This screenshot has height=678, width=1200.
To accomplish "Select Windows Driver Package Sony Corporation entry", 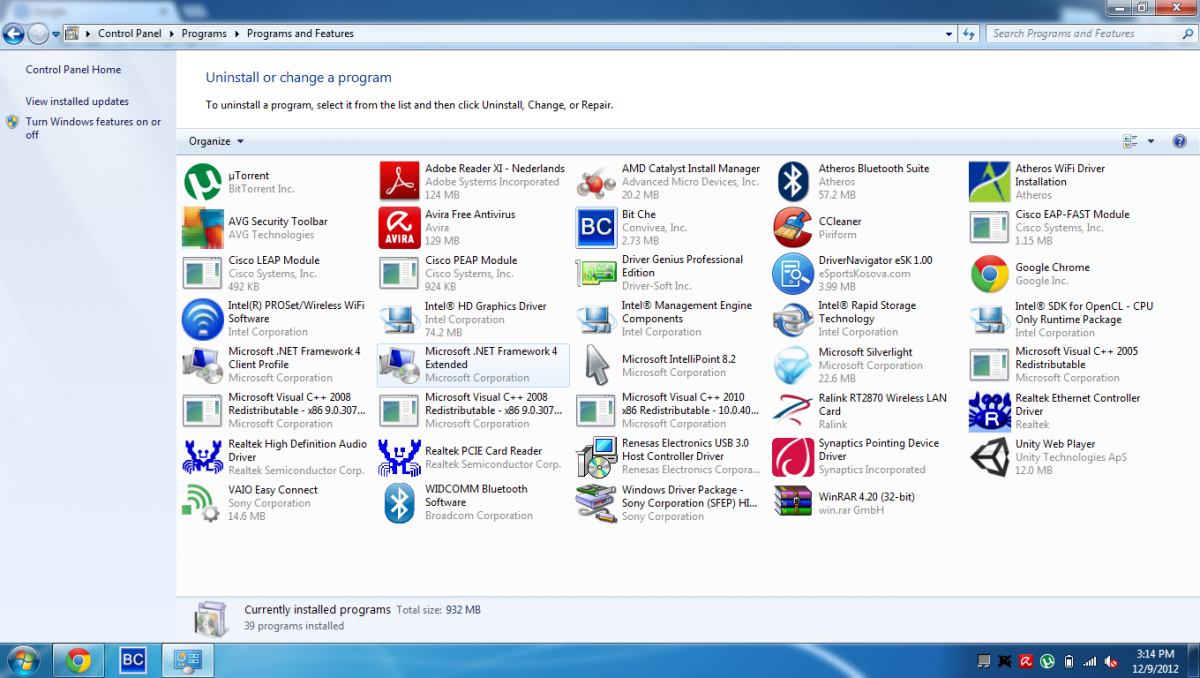I will click(x=670, y=503).
